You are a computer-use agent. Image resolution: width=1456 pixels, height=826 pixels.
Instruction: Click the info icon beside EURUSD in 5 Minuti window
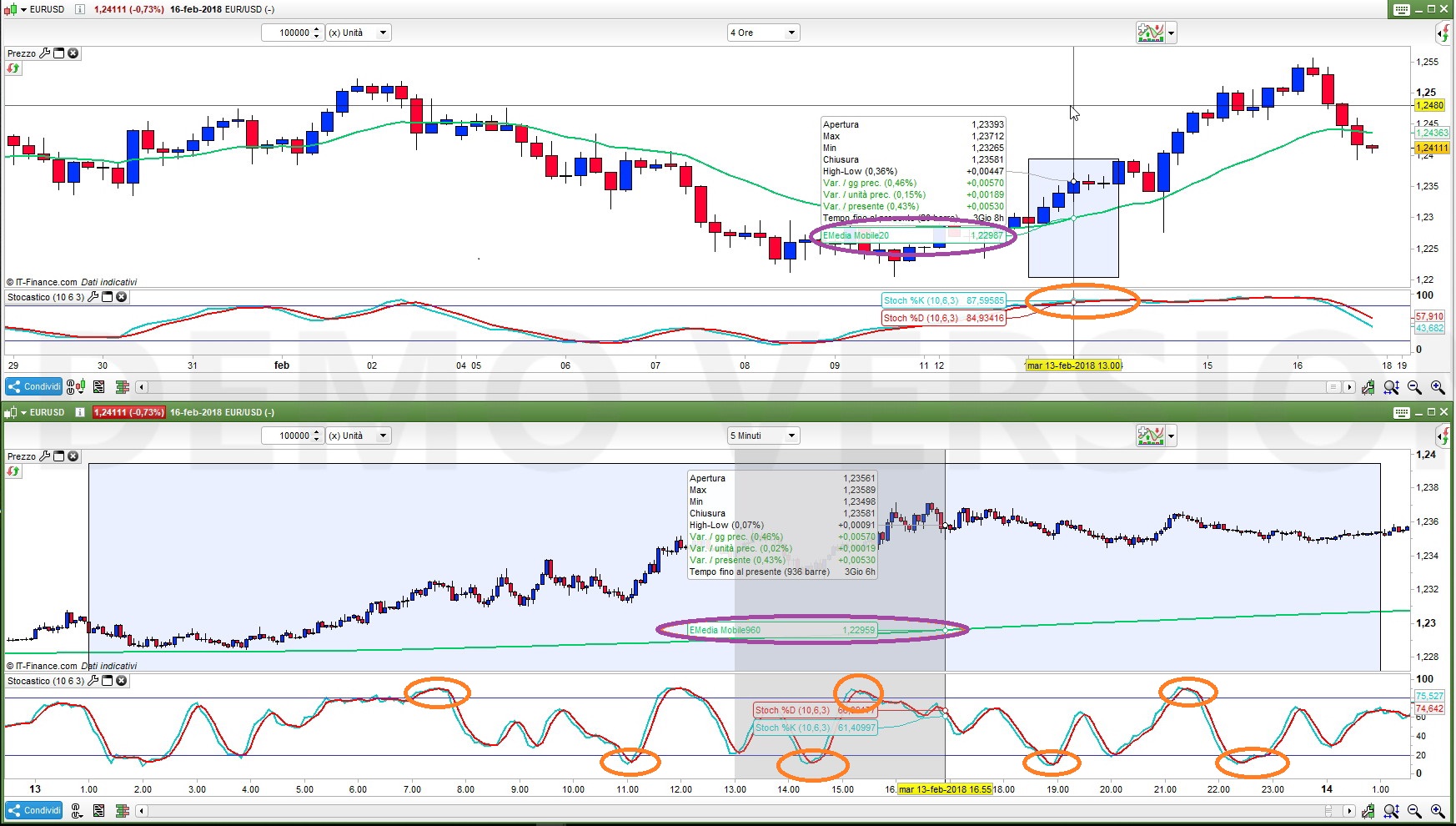(80, 412)
